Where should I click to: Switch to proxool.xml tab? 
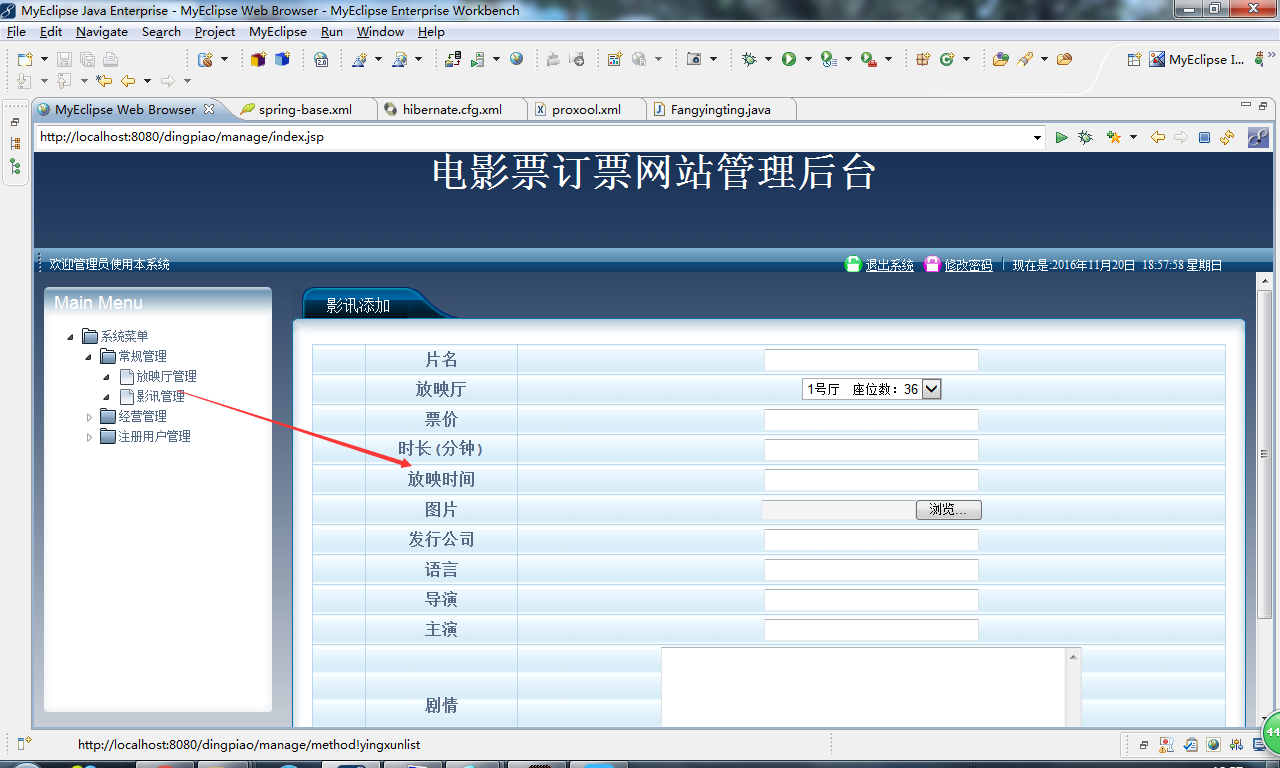[x=586, y=109]
